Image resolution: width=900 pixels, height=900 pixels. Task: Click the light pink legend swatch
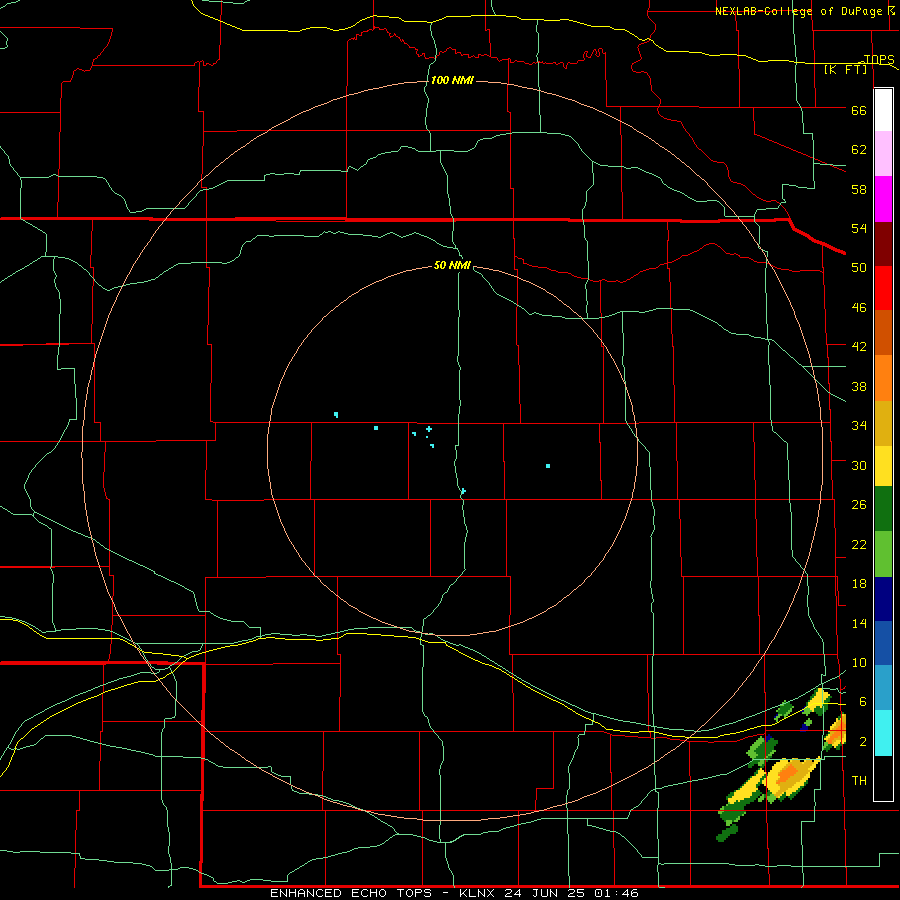[x=883, y=154]
